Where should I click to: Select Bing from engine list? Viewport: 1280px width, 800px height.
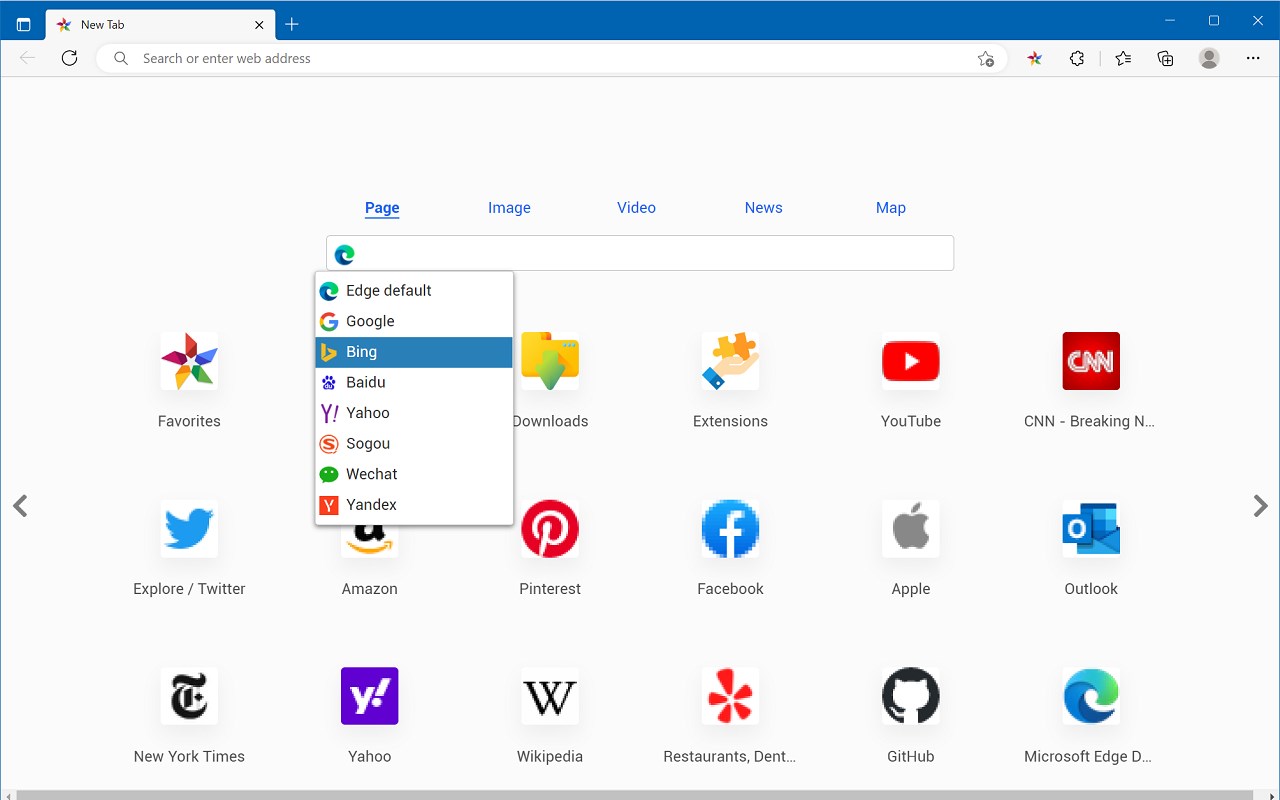[414, 352]
